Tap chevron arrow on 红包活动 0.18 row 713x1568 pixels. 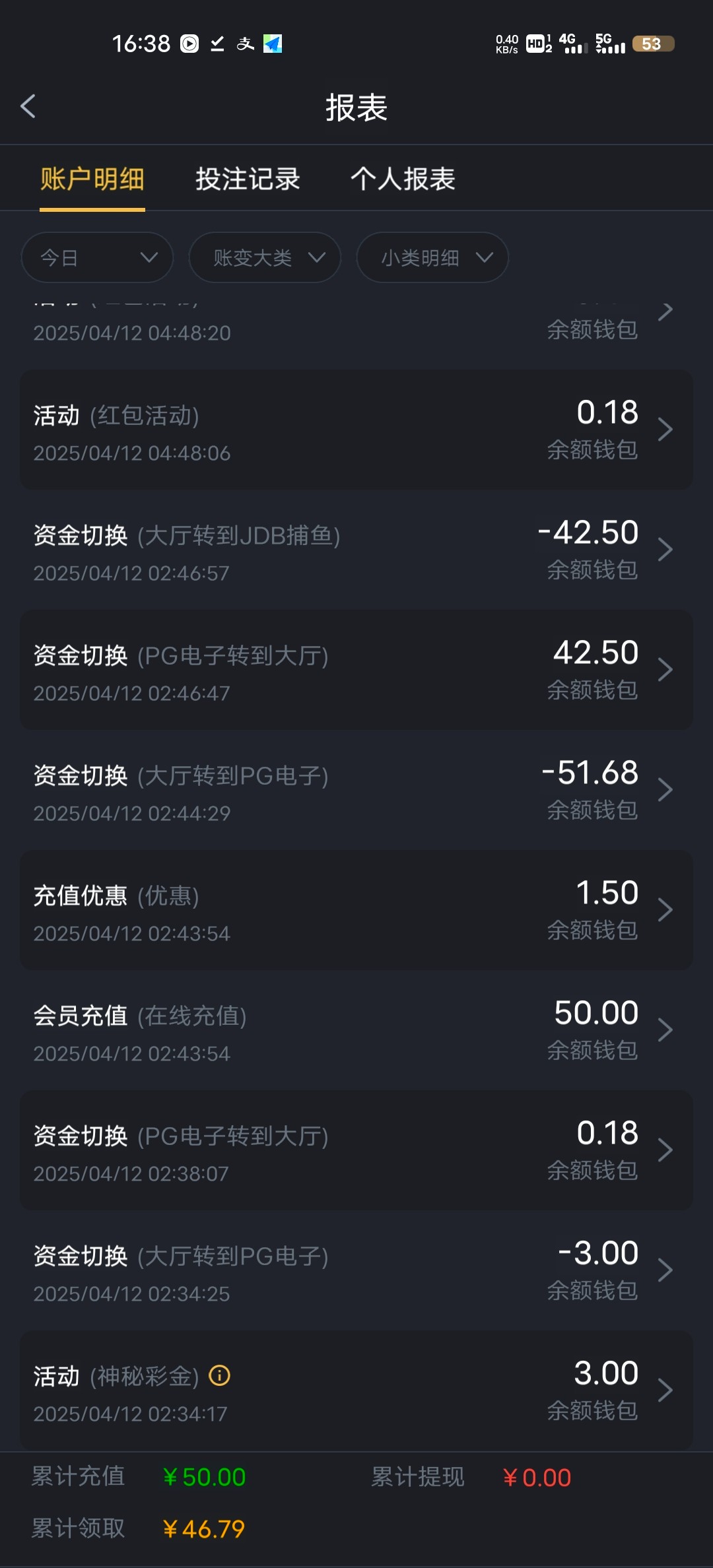pyautogui.click(x=665, y=430)
